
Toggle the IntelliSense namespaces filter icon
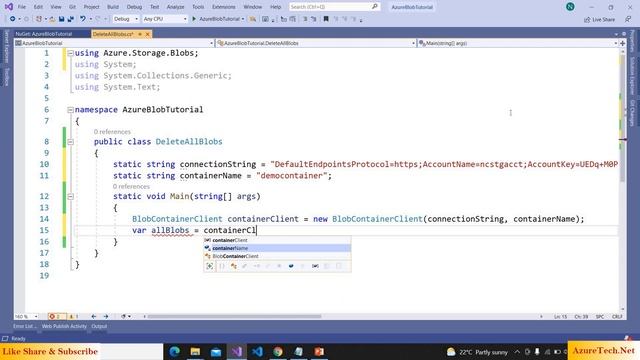tap(222, 266)
